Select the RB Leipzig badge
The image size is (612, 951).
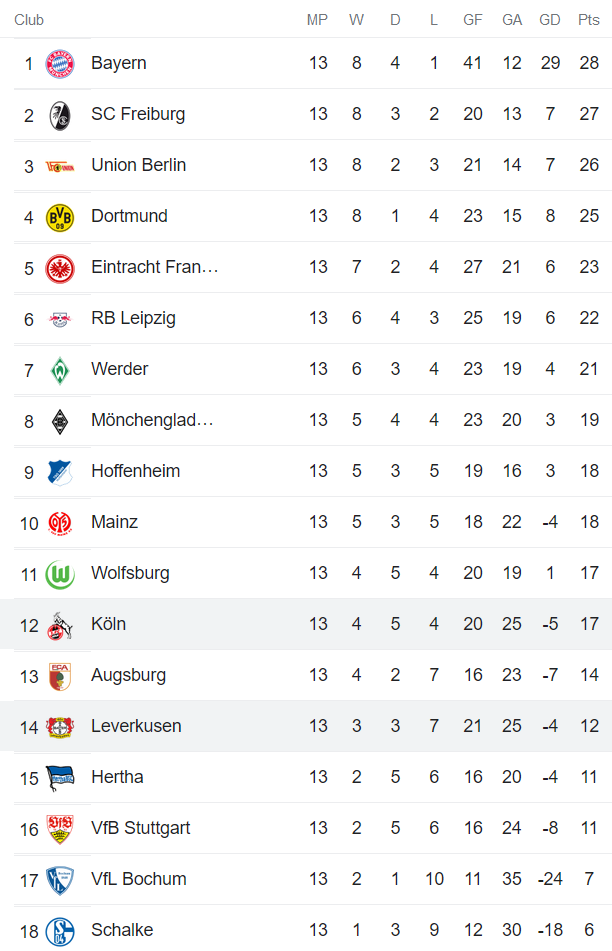pyautogui.click(x=60, y=317)
